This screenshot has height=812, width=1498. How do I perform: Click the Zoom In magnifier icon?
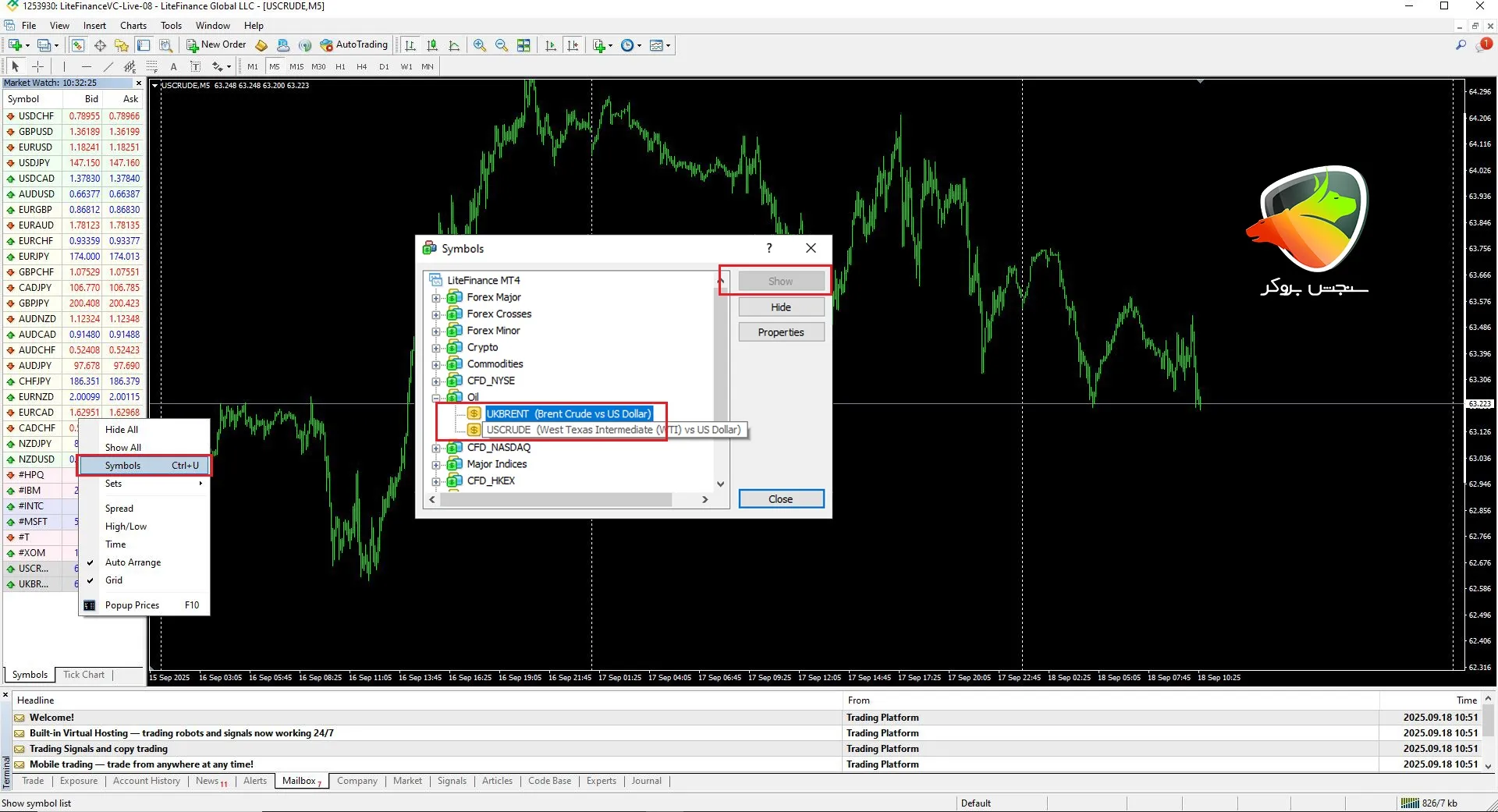click(x=480, y=45)
